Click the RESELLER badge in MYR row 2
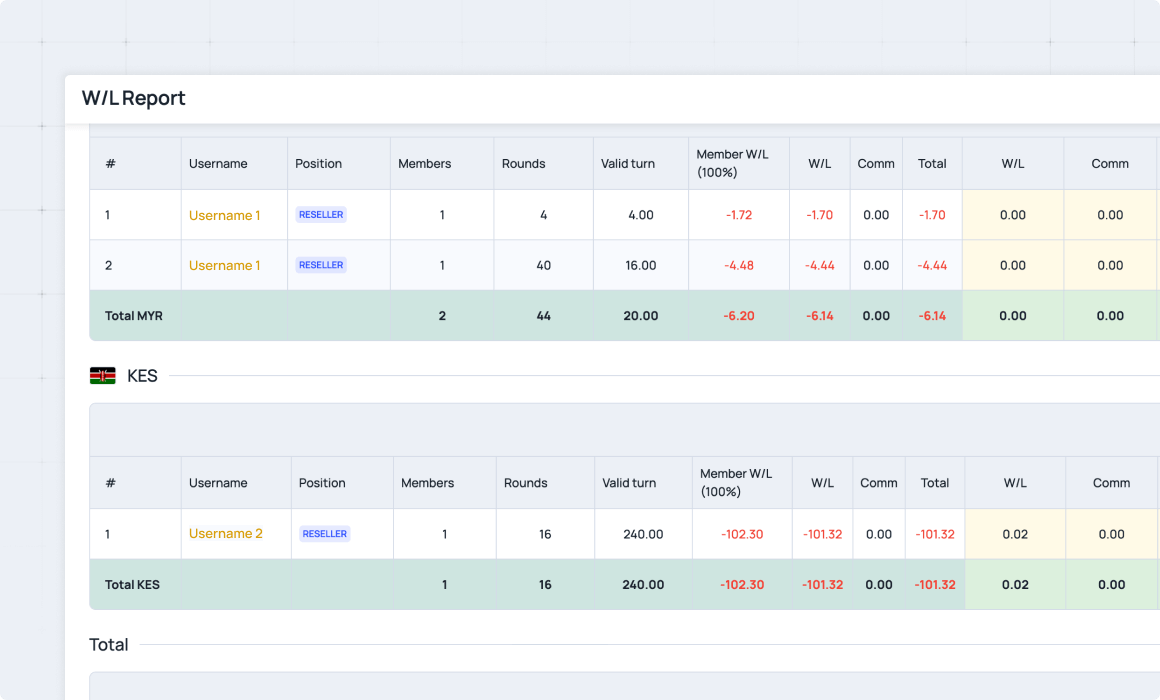Viewport: 1160px width, 700px height. (x=321, y=265)
